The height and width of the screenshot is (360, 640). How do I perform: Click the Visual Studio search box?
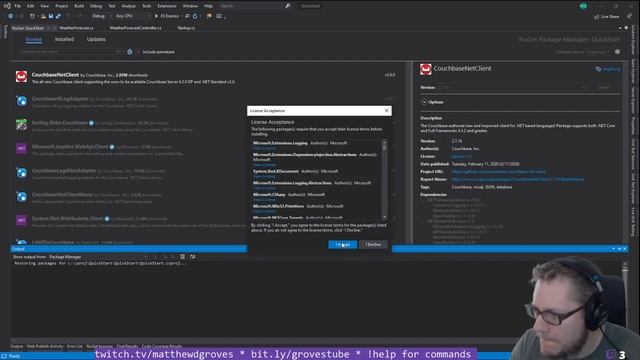tap(255, 6)
